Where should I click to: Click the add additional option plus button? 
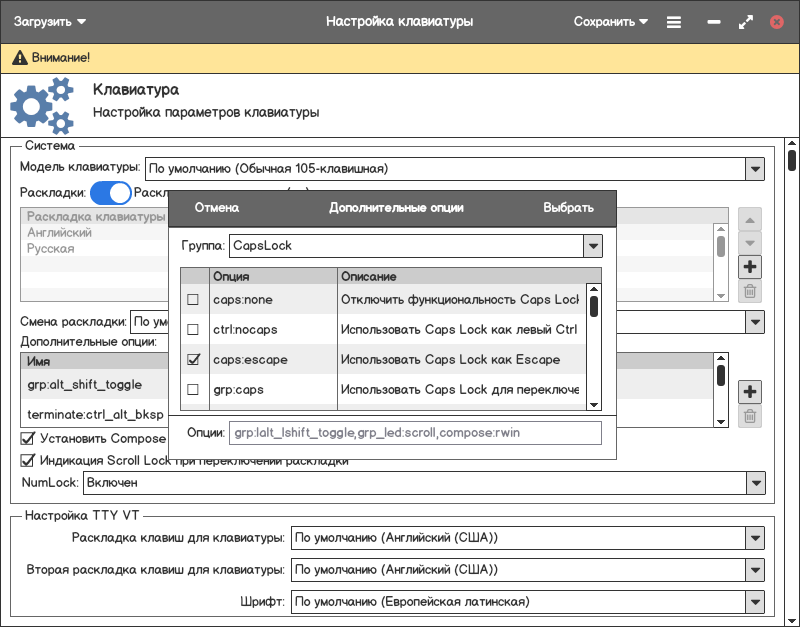(x=749, y=391)
